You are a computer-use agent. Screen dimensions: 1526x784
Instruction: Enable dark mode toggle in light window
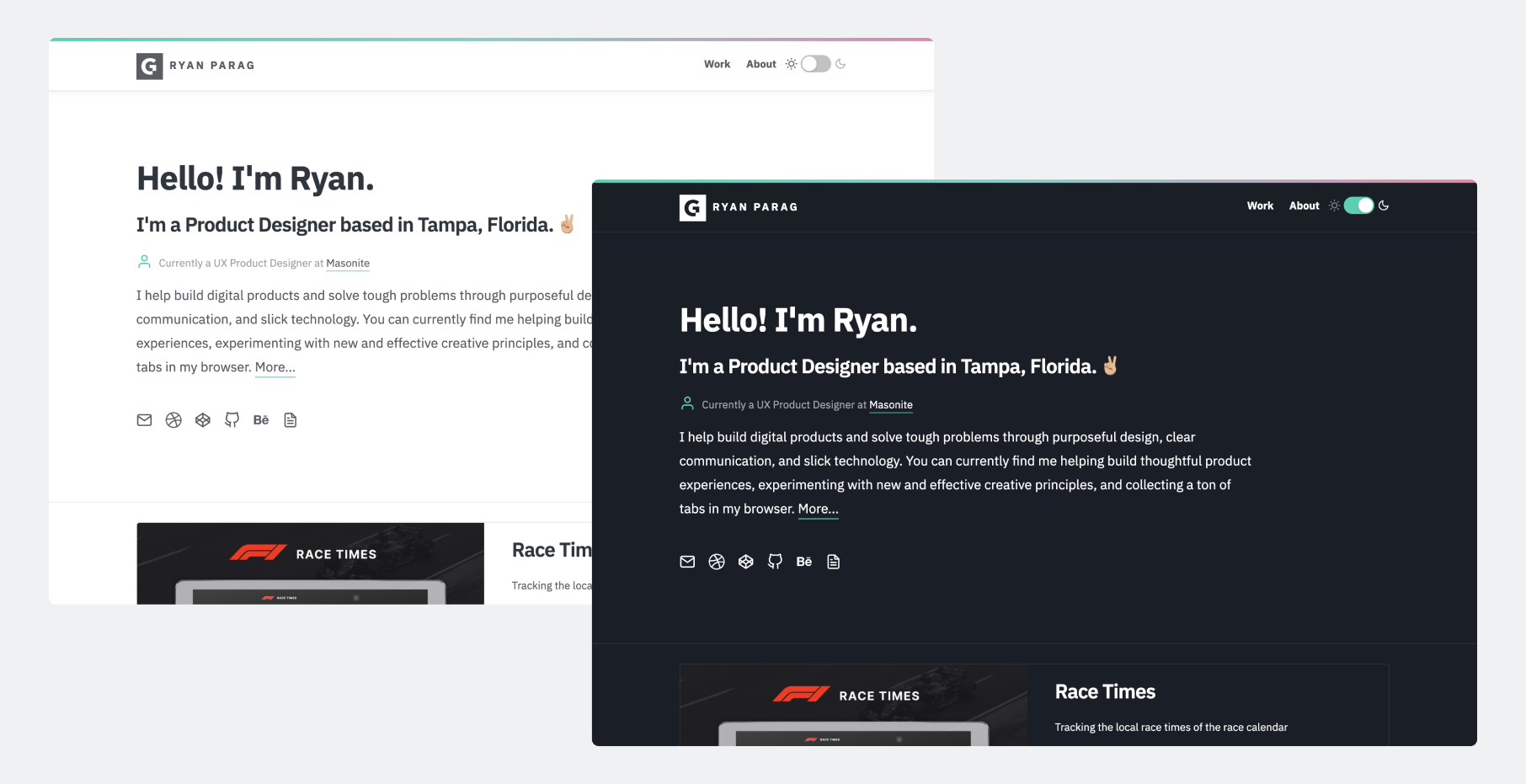[x=815, y=64]
